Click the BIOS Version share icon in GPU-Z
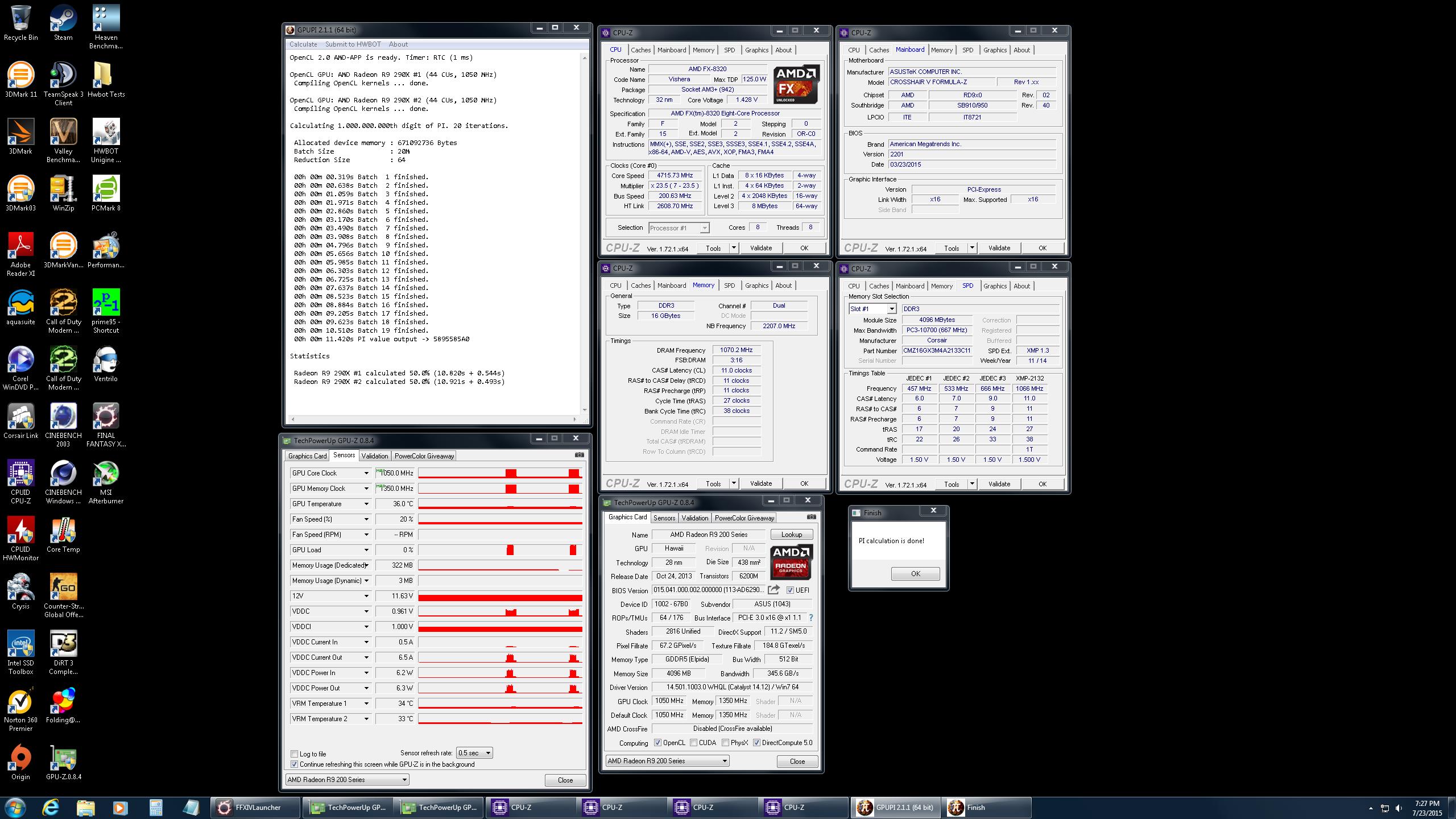Image resolution: width=1456 pixels, height=819 pixels. (x=773, y=590)
